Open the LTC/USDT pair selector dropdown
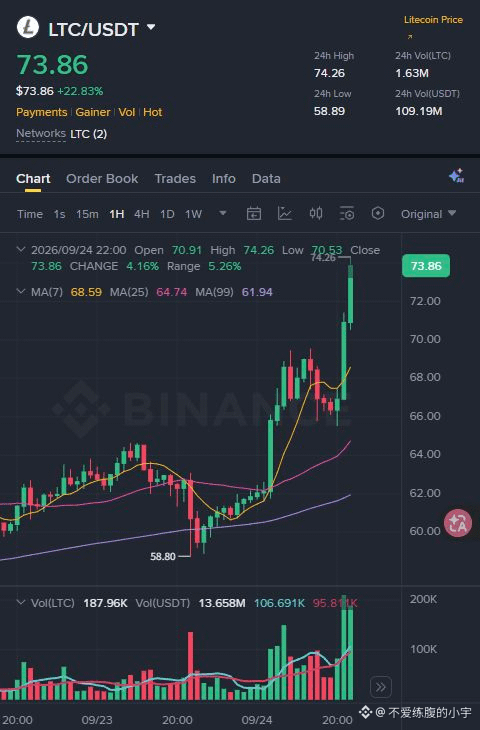 pos(101,29)
